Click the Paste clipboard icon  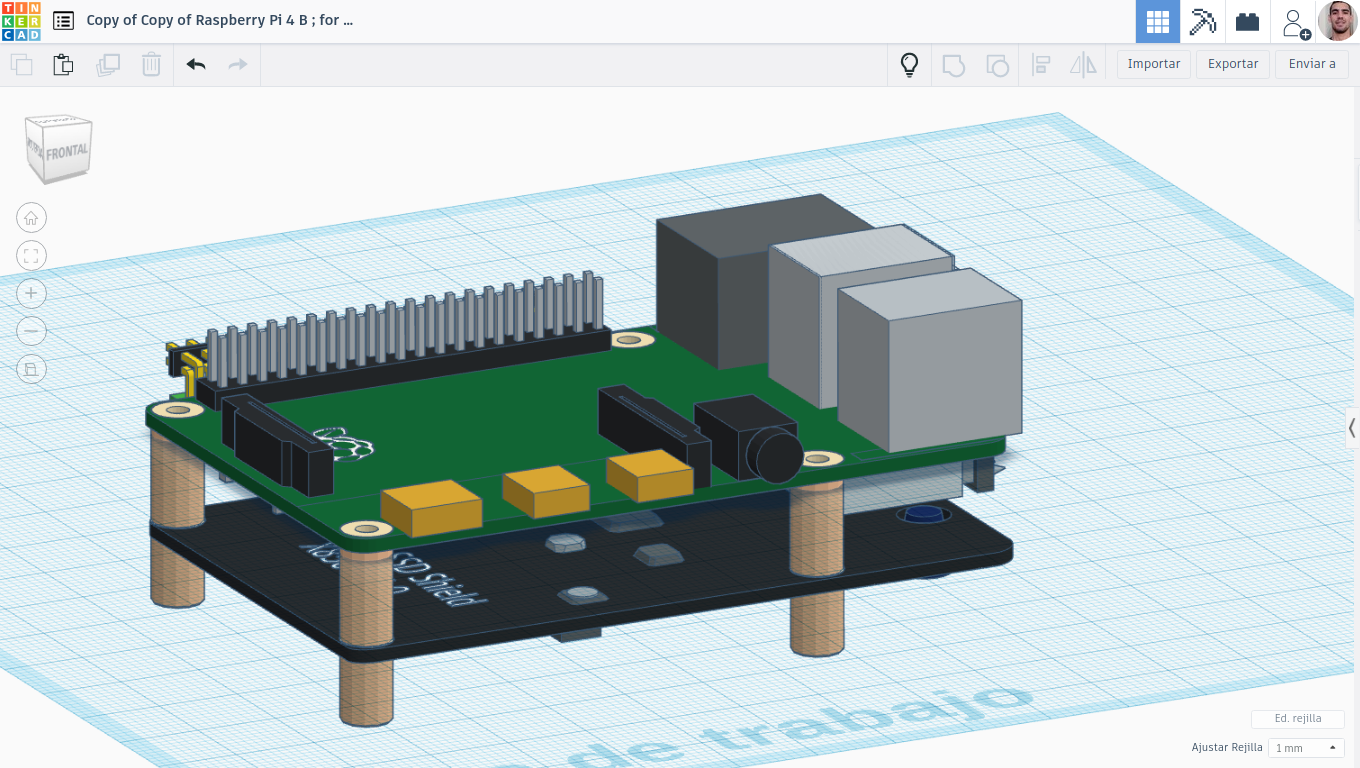click(x=64, y=65)
